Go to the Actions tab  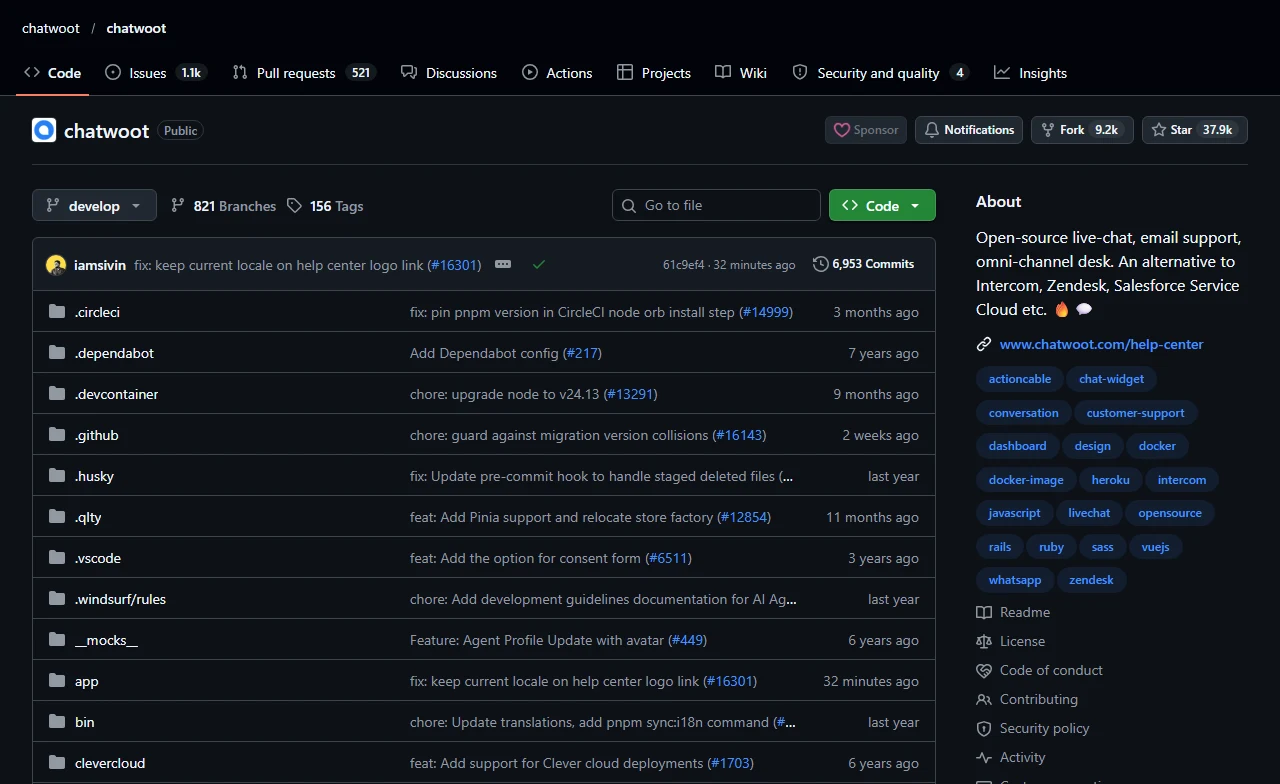point(557,73)
